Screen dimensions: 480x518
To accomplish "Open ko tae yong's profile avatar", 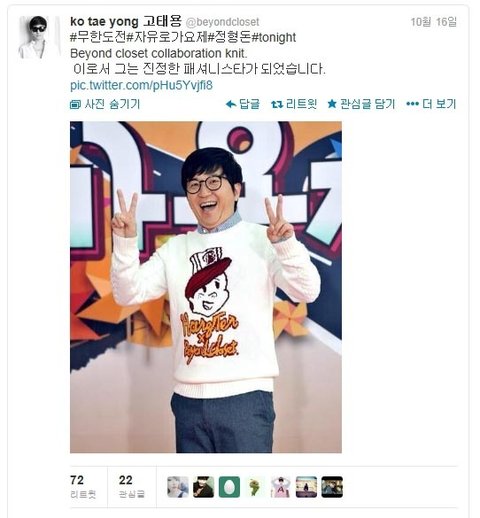I will point(35,37).
